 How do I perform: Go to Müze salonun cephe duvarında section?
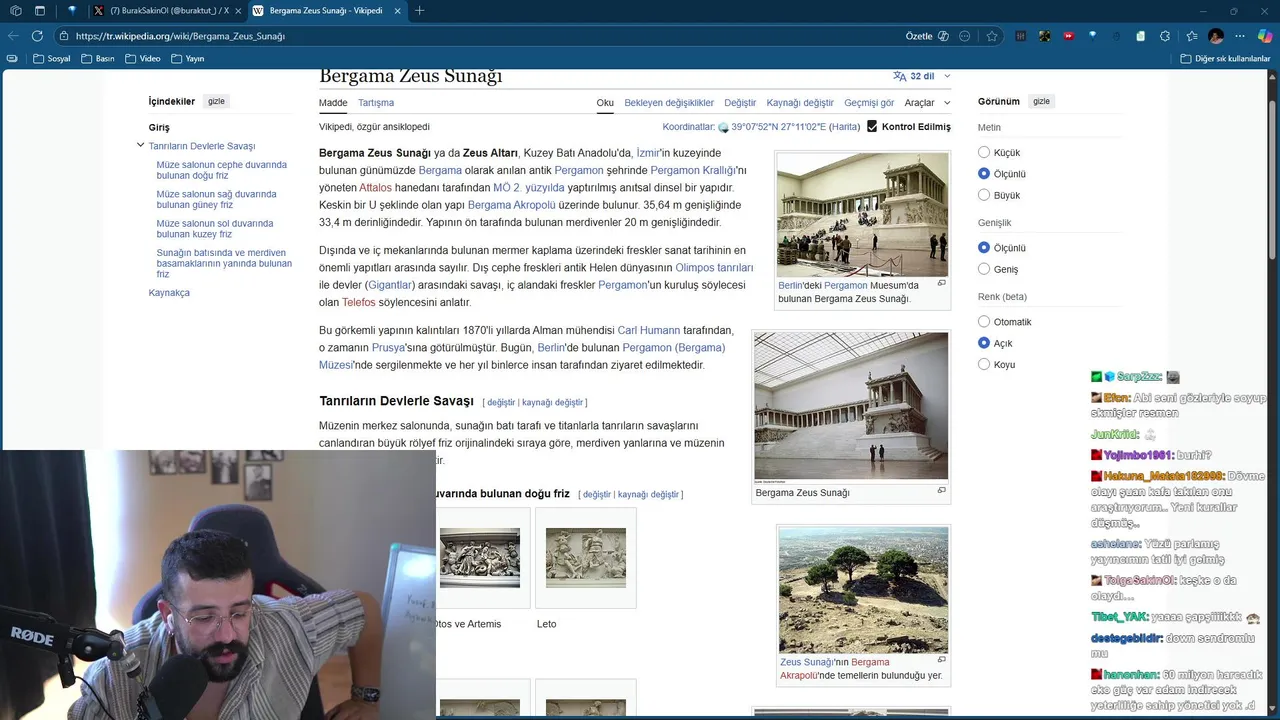coord(221,170)
